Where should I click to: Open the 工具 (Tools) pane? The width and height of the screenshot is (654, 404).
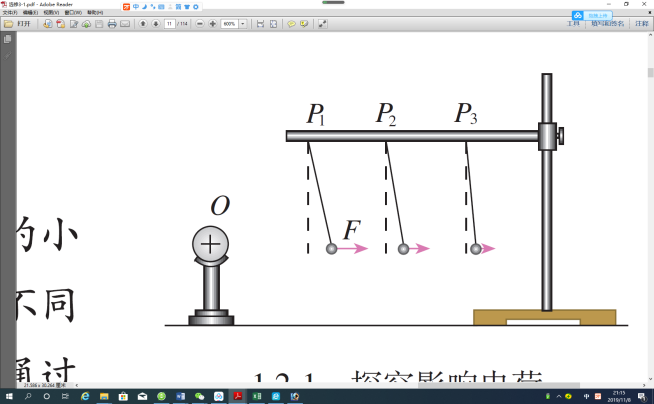pyautogui.click(x=574, y=24)
